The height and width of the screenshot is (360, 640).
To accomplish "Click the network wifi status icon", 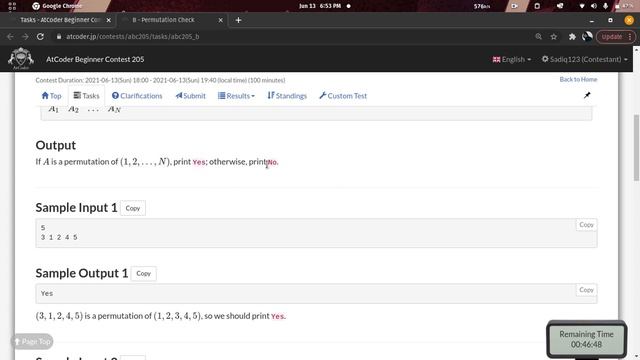I will point(582,6).
